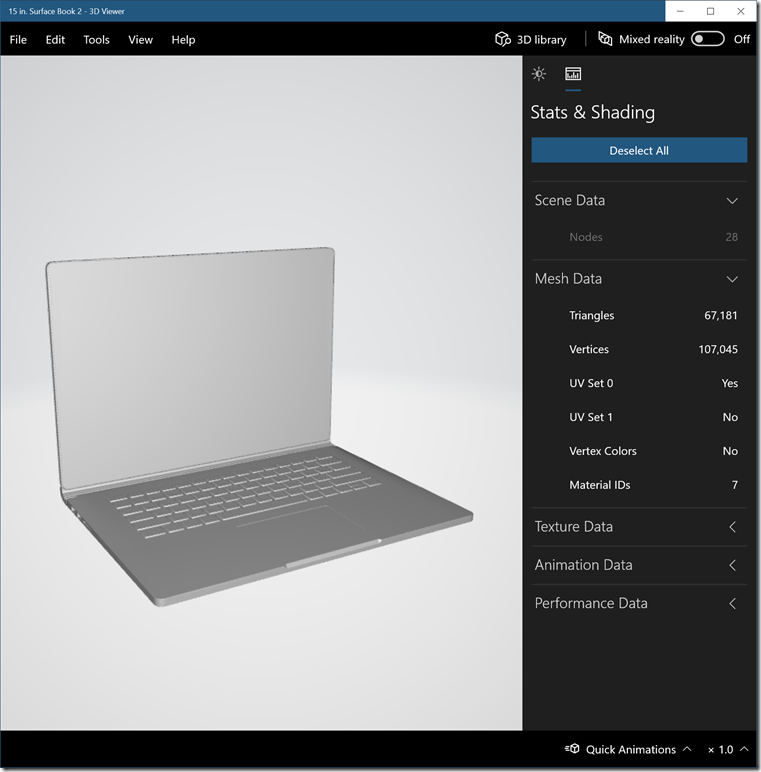
Task: Open the File menu
Action: [18, 40]
